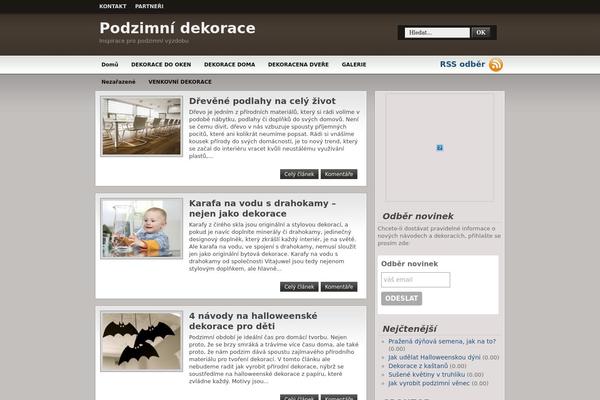
Task: Focus the váš email newsletter field
Action: coord(416,280)
